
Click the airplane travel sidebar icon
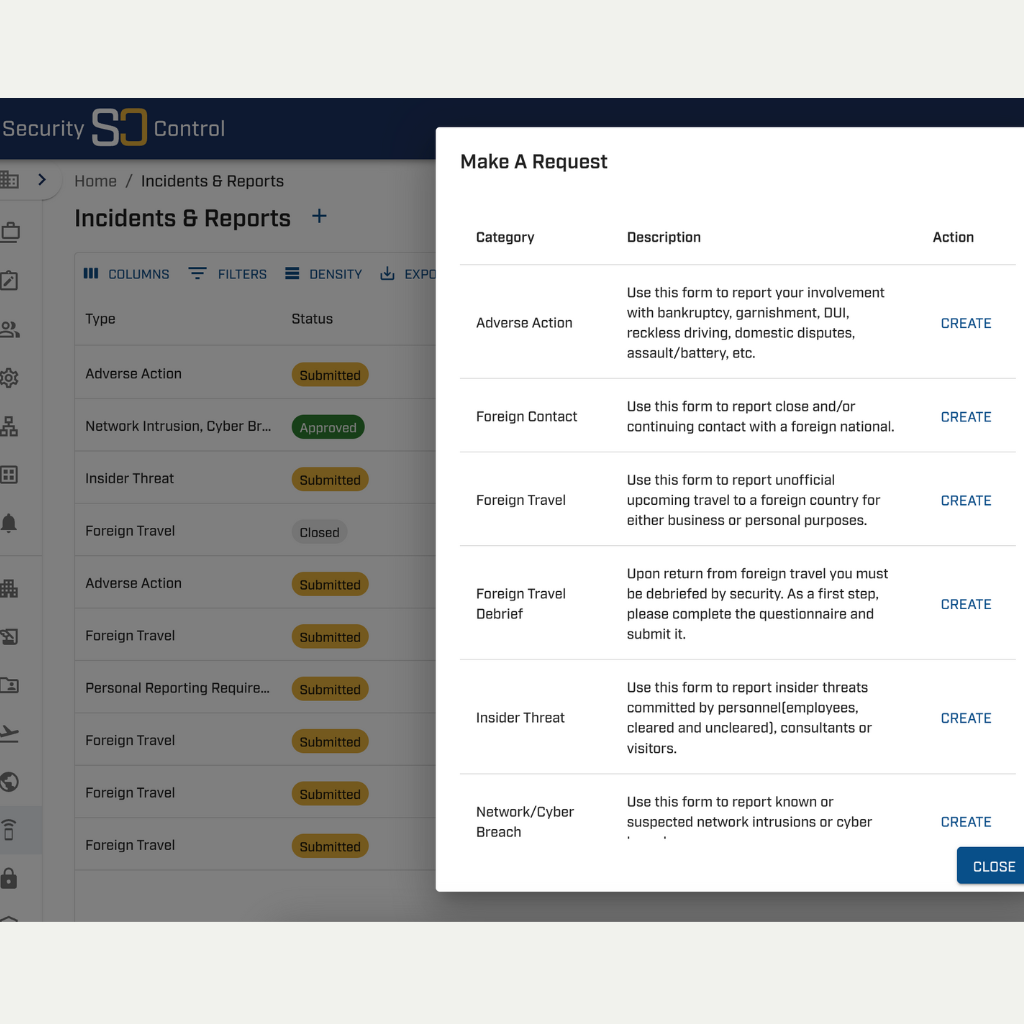coord(10,734)
